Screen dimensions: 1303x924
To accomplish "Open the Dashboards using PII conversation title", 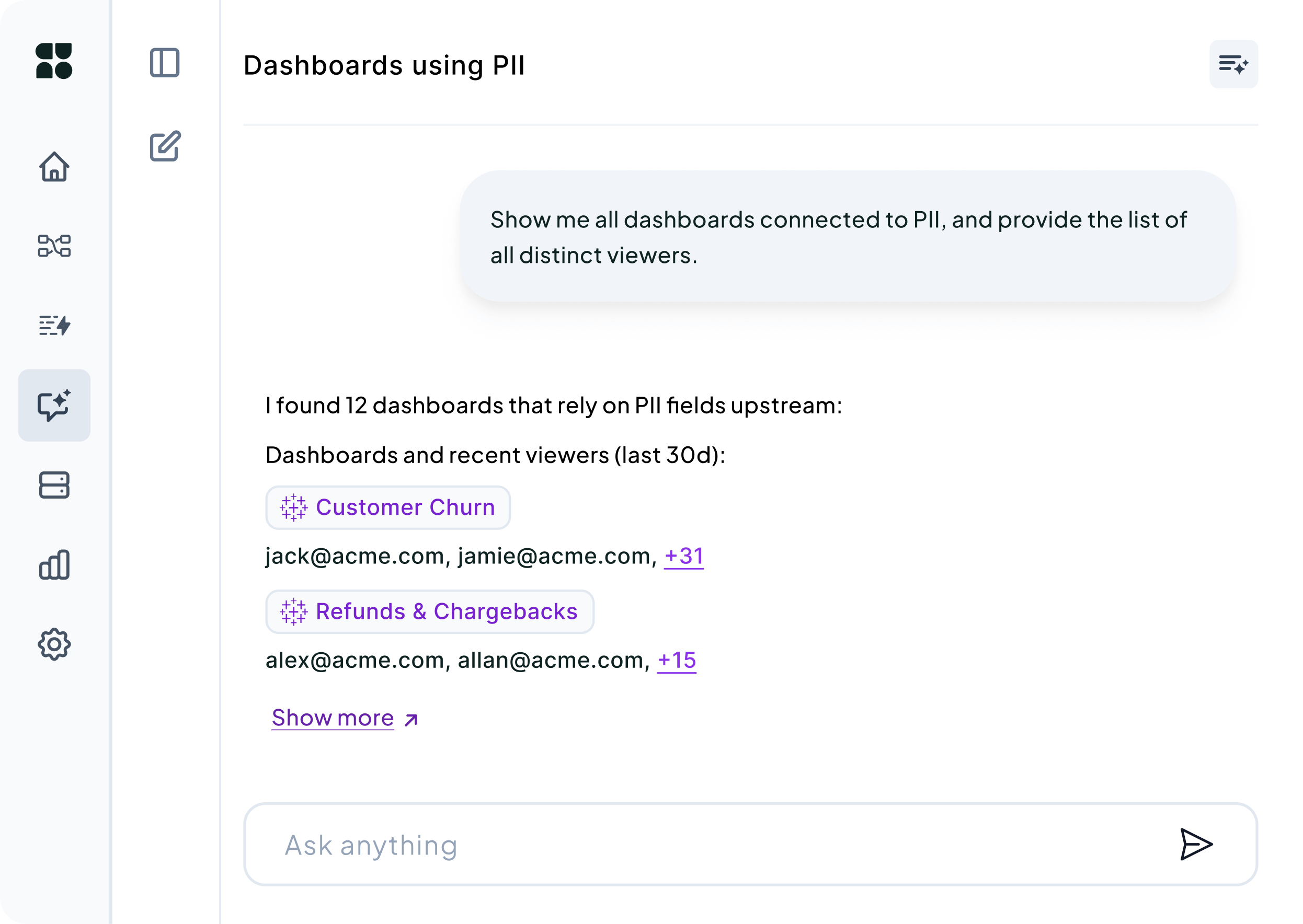I will tap(384, 65).
